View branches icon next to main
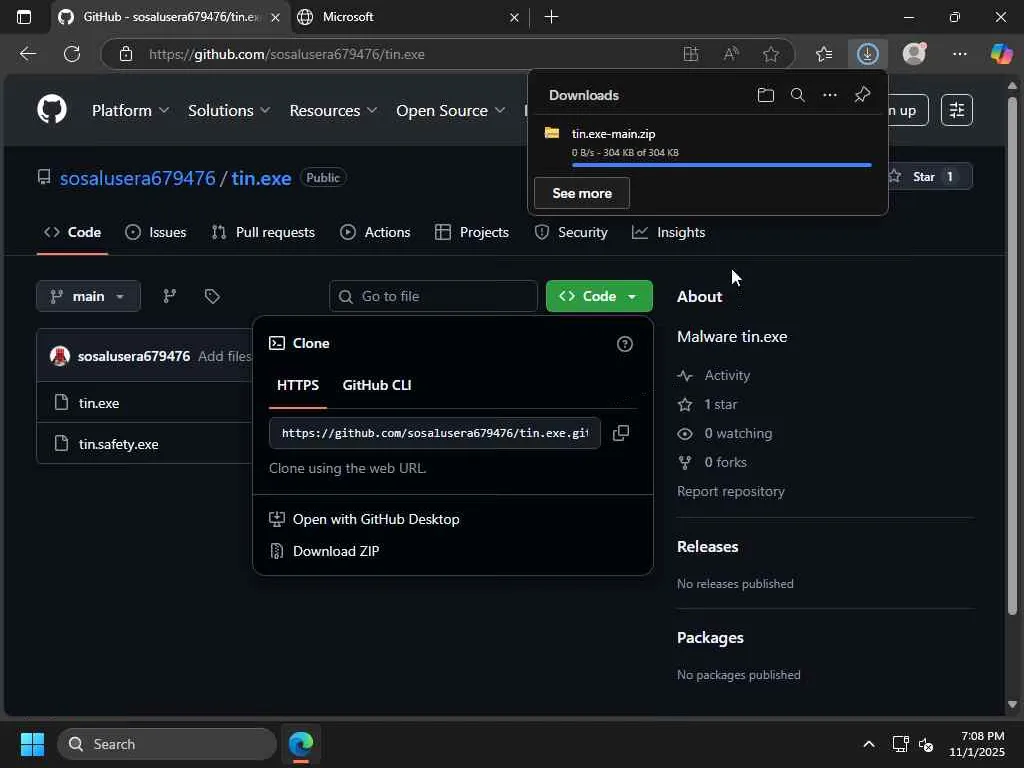Image resolution: width=1024 pixels, height=768 pixels. [x=170, y=296]
